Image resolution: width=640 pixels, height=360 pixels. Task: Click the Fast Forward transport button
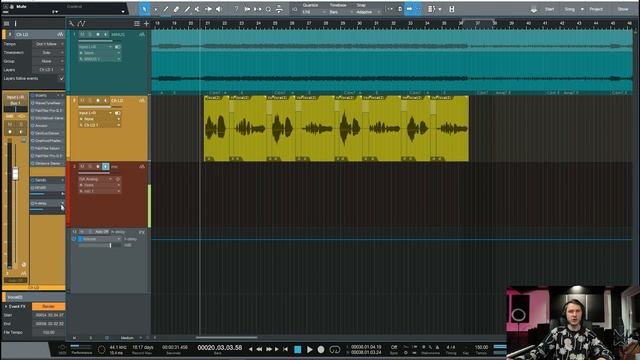[269, 349]
